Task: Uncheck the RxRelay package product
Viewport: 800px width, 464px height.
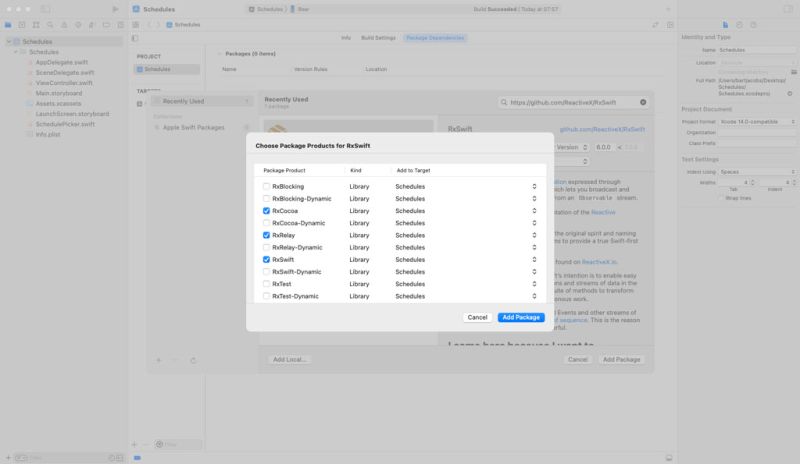Action: tap(266, 235)
